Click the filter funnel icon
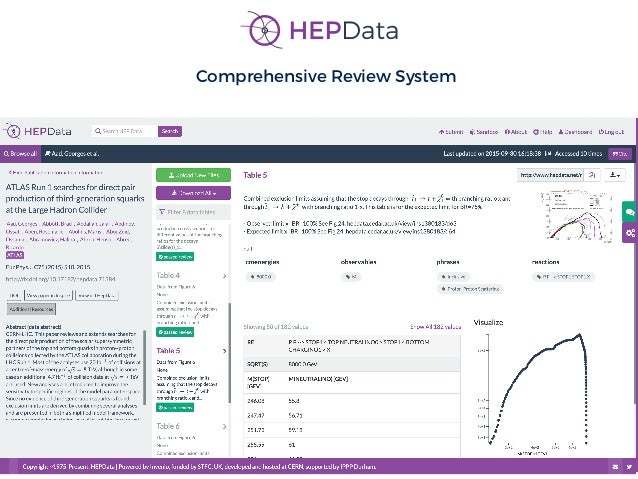 click(x=162, y=212)
